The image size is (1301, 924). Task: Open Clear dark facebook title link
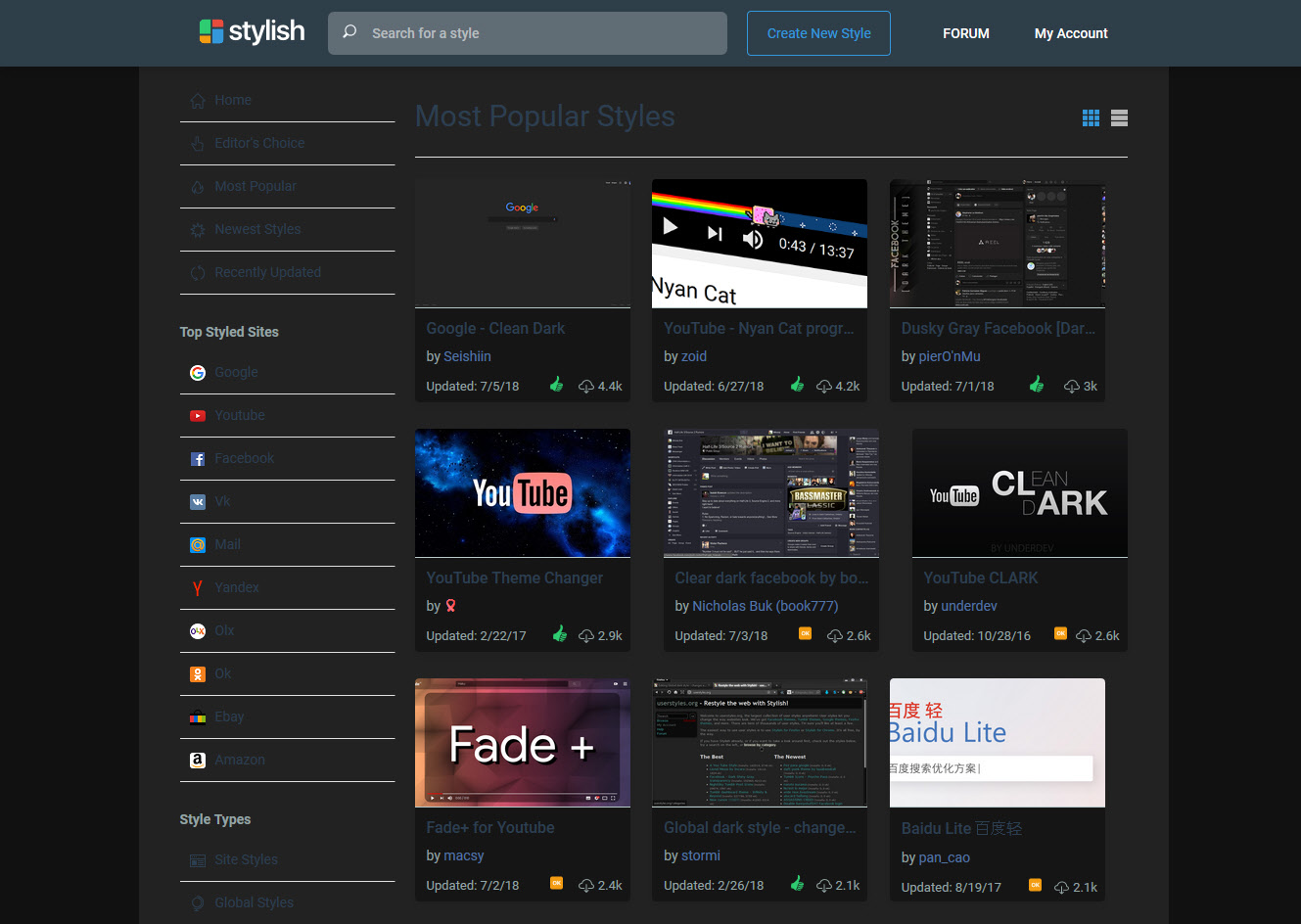[x=771, y=577]
